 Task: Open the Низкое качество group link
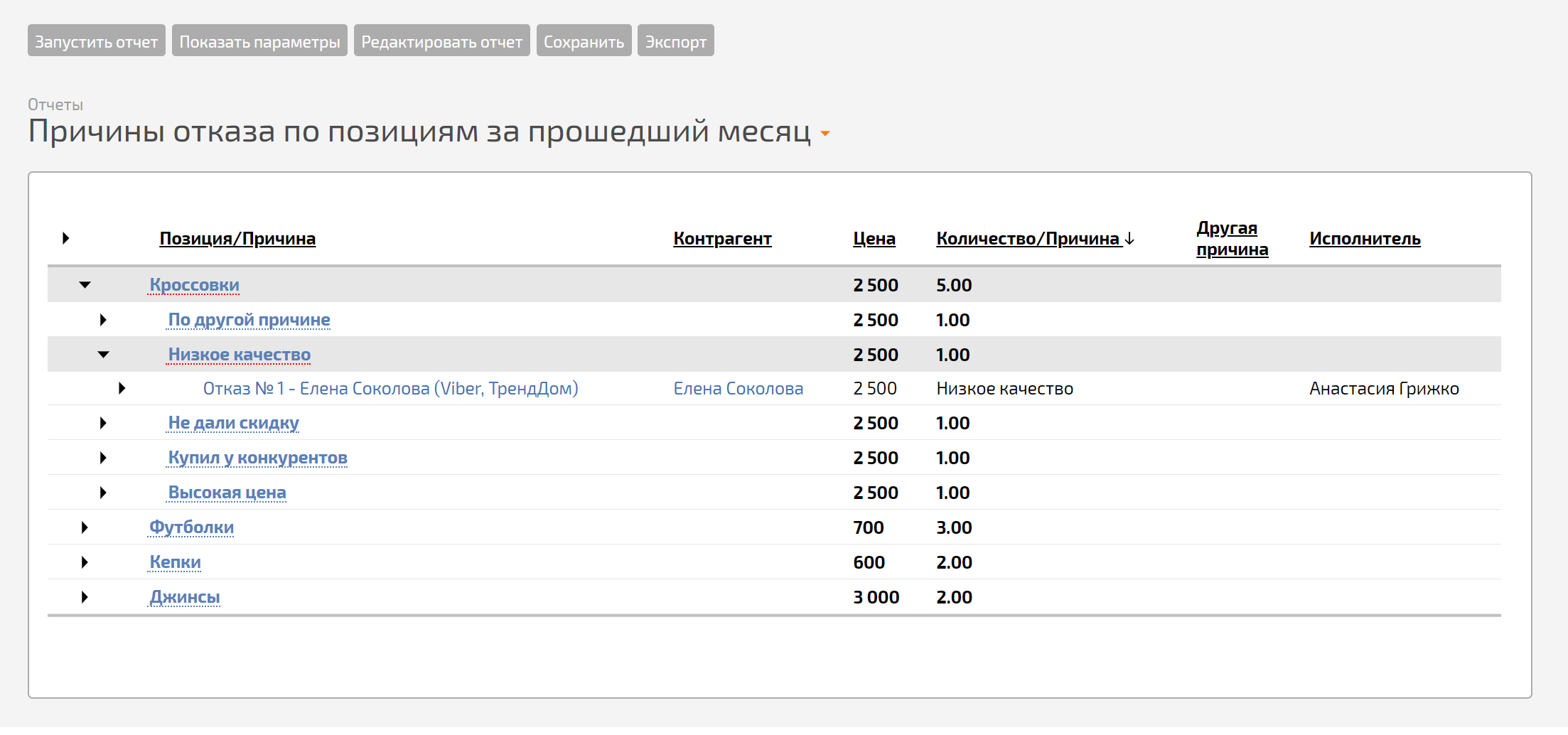(240, 355)
